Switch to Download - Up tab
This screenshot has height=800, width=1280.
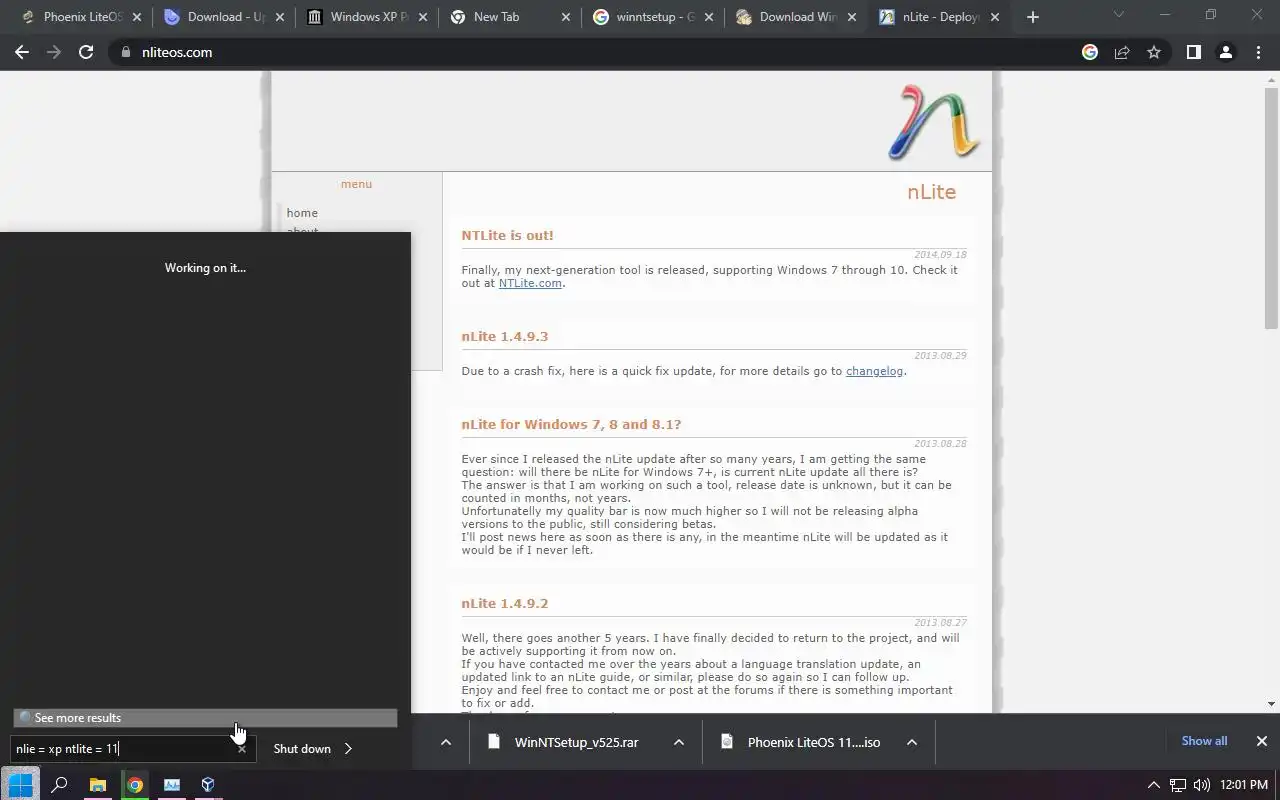tap(226, 17)
